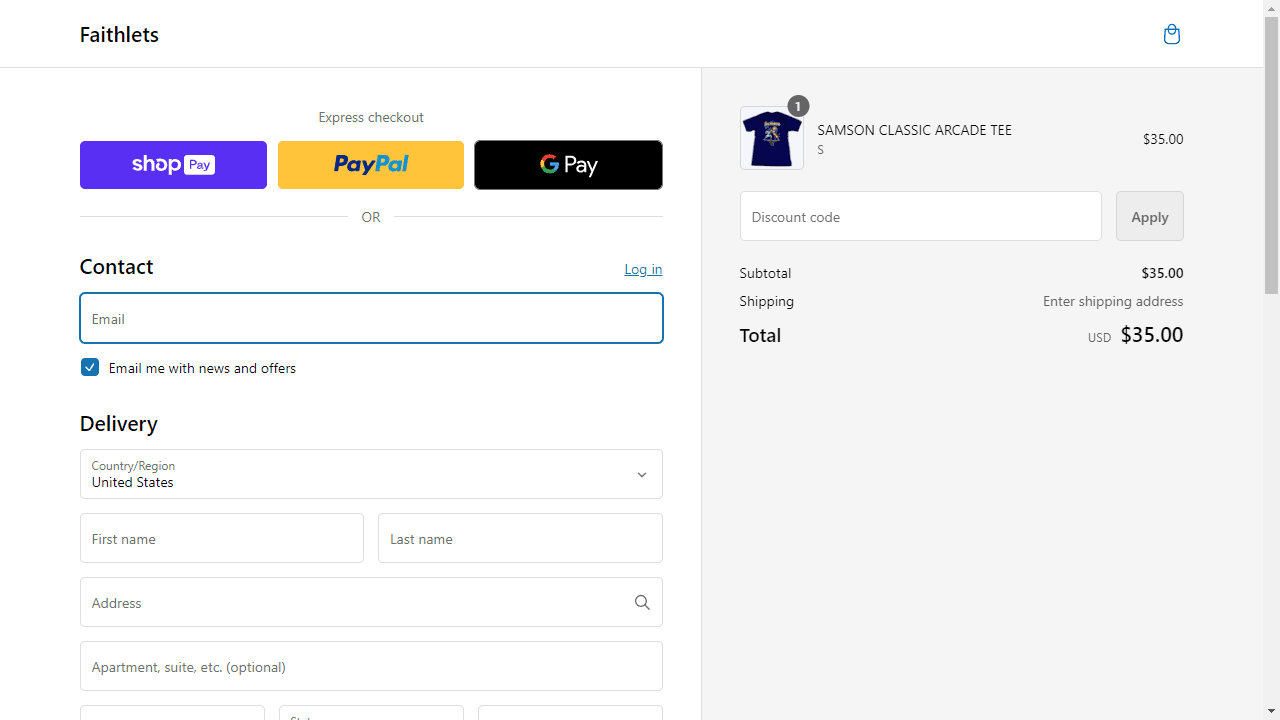Viewport: 1280px width, 720px height.
Task: Click the Express checkout heading
Action: coord(371,117)
